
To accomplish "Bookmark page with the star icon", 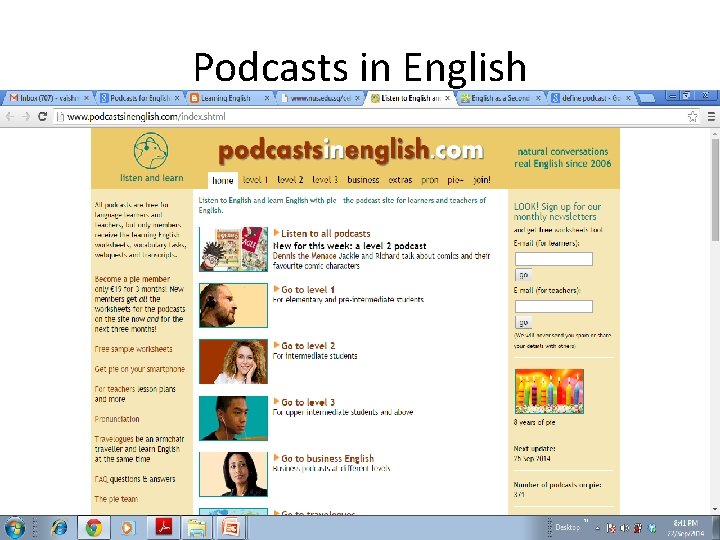I will [x=692, y=117].
